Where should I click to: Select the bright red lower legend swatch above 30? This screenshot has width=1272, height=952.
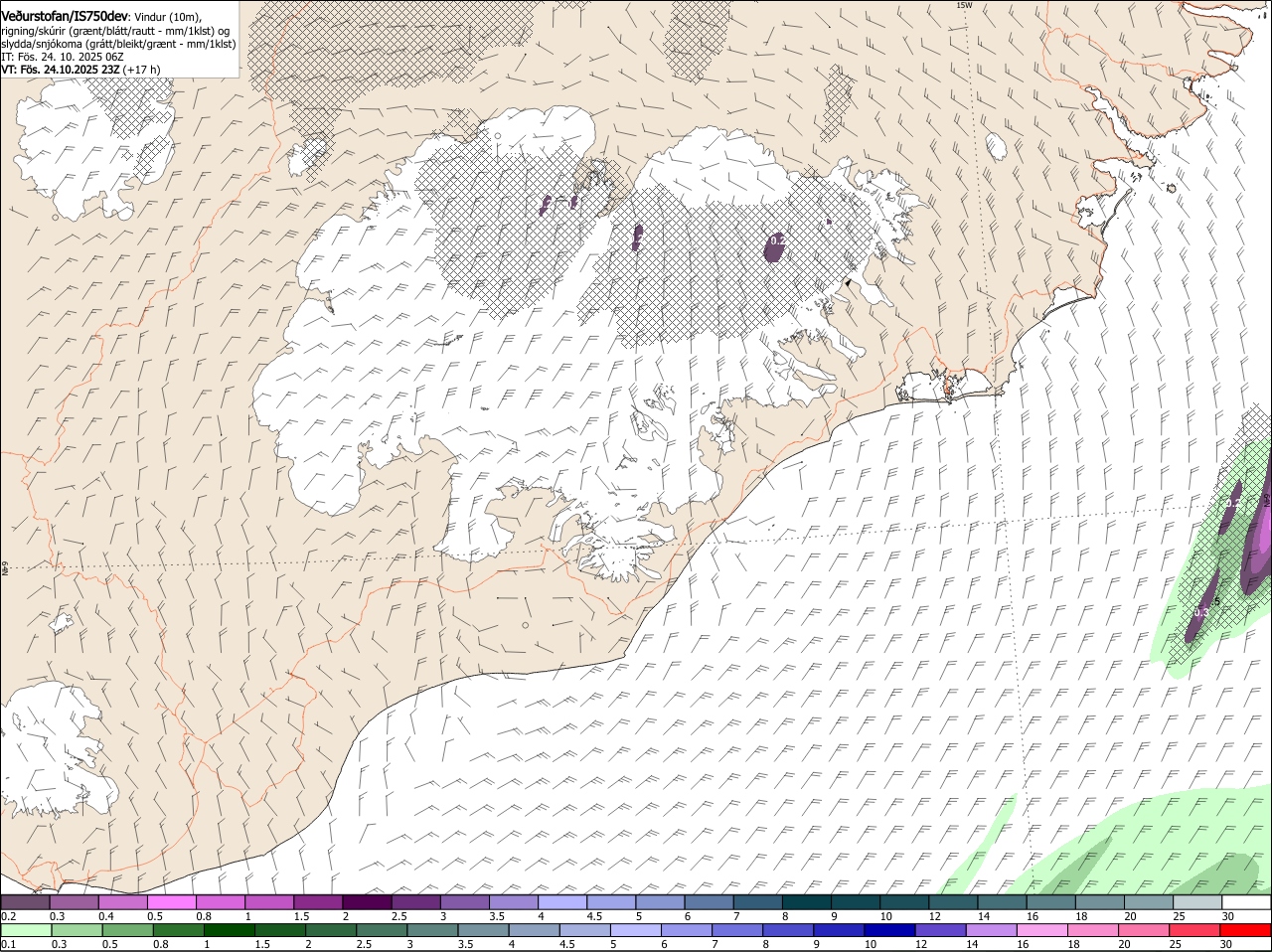tap(1247, 930)
